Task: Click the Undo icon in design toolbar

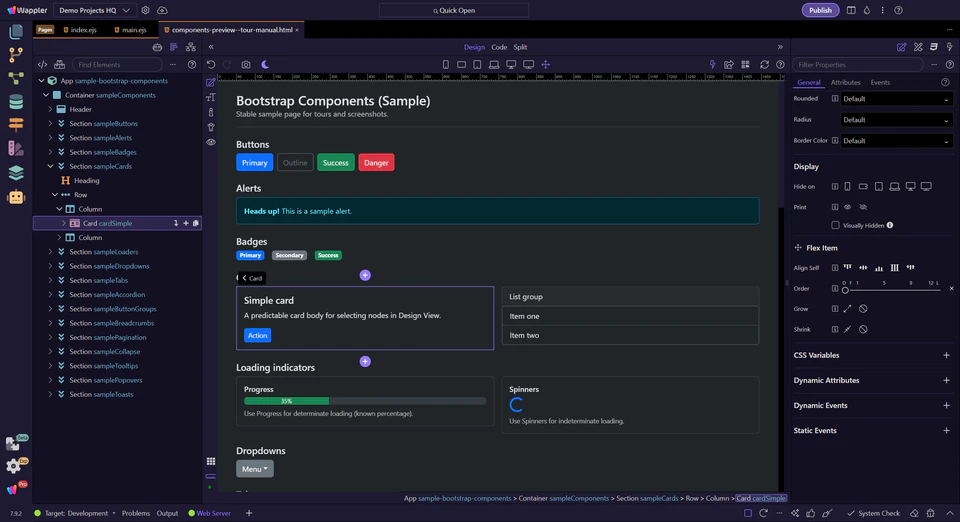Action: click(x=211, y=64)
